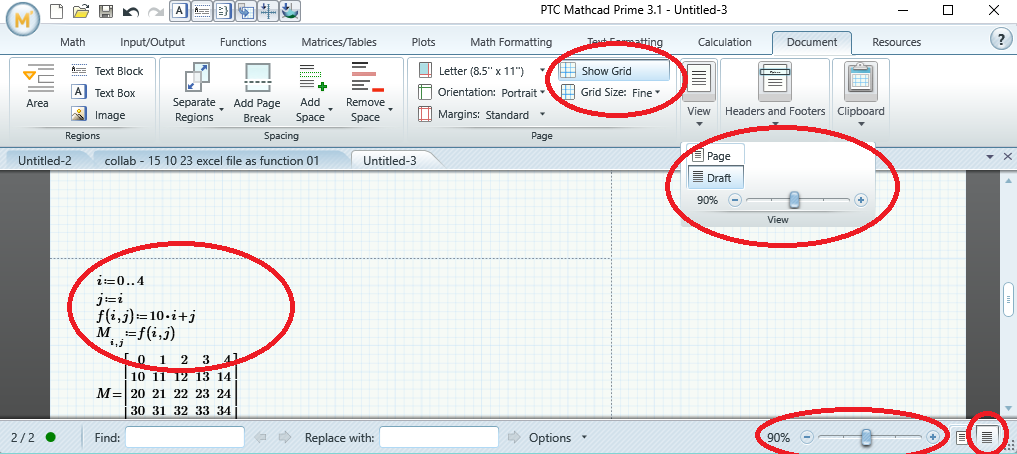Screen dimensions: 1017x454
Task: Open worksheet tab list arrow
Action: click(x=990, y=157)
